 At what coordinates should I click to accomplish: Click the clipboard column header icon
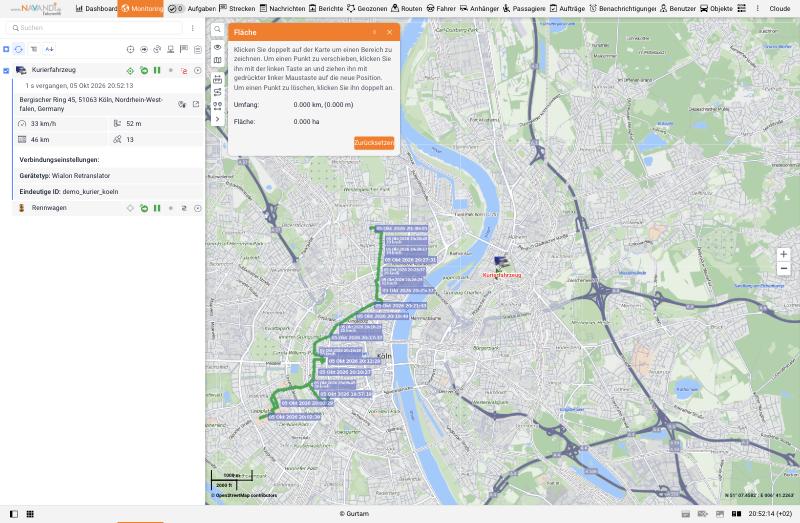197,49
